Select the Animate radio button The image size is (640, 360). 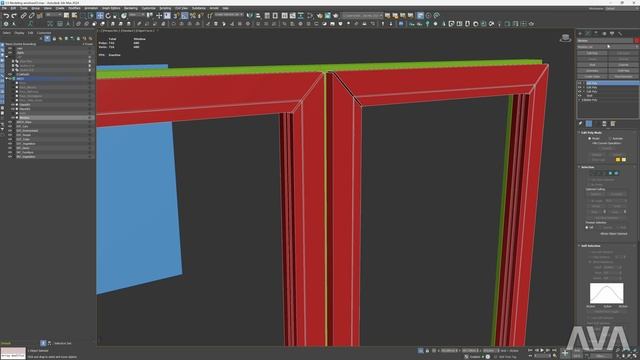(610, 139)
